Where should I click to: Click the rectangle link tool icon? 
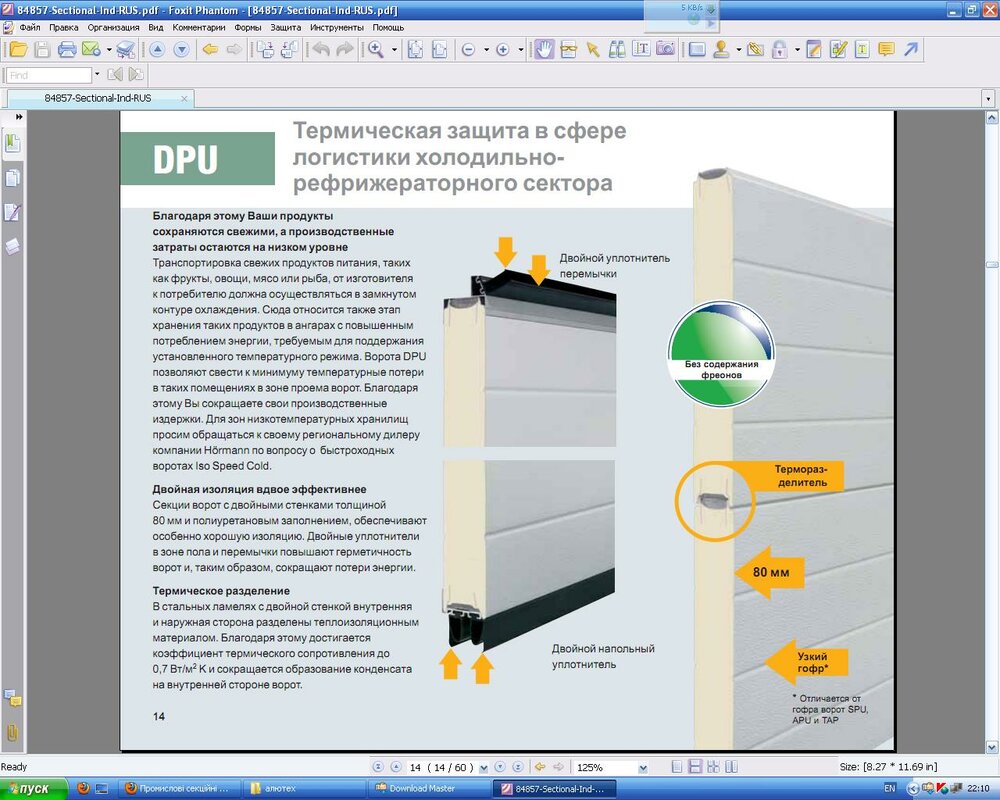(x=697, y=49)
